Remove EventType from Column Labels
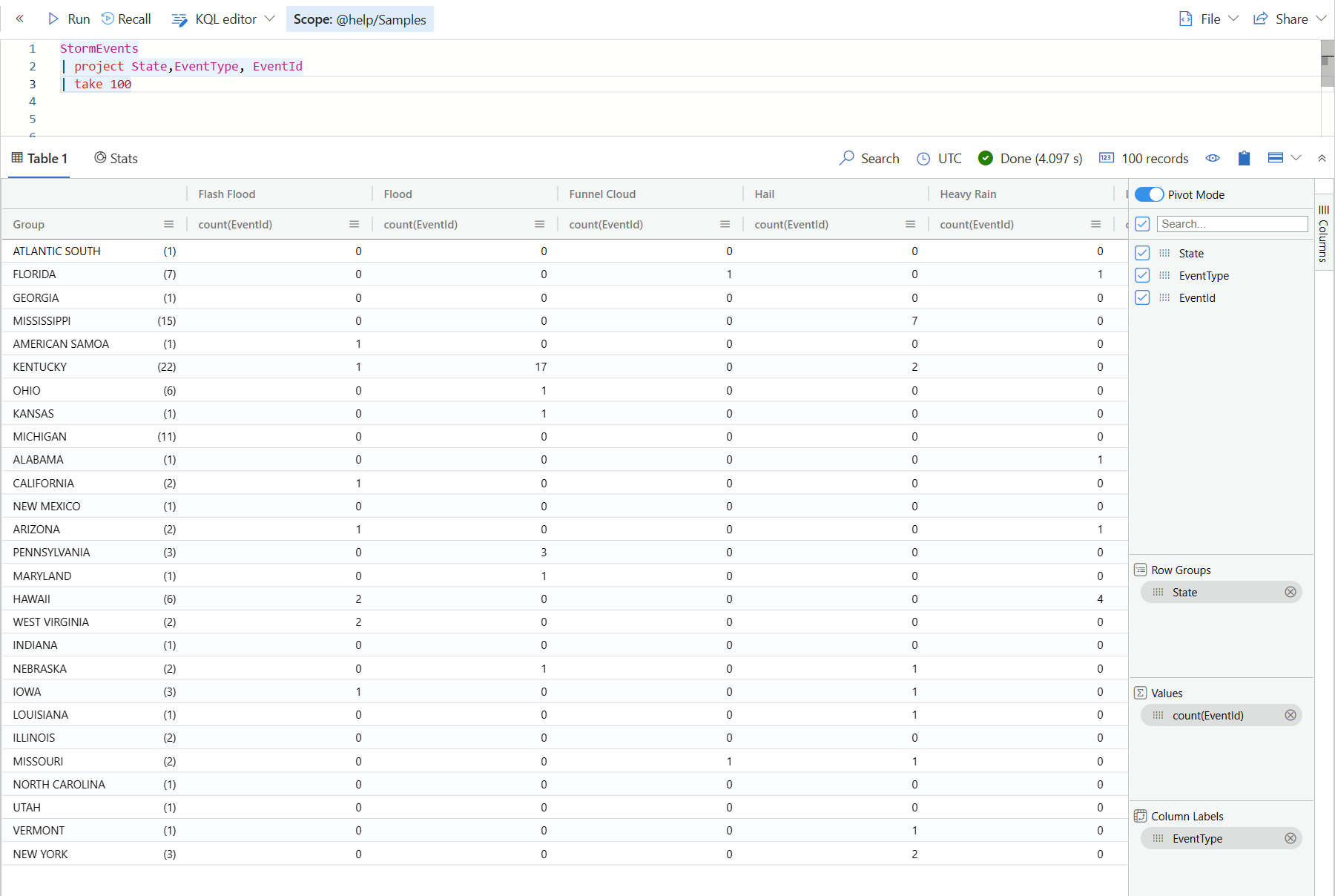1335x896 pixels. [x=1290, y=838]
